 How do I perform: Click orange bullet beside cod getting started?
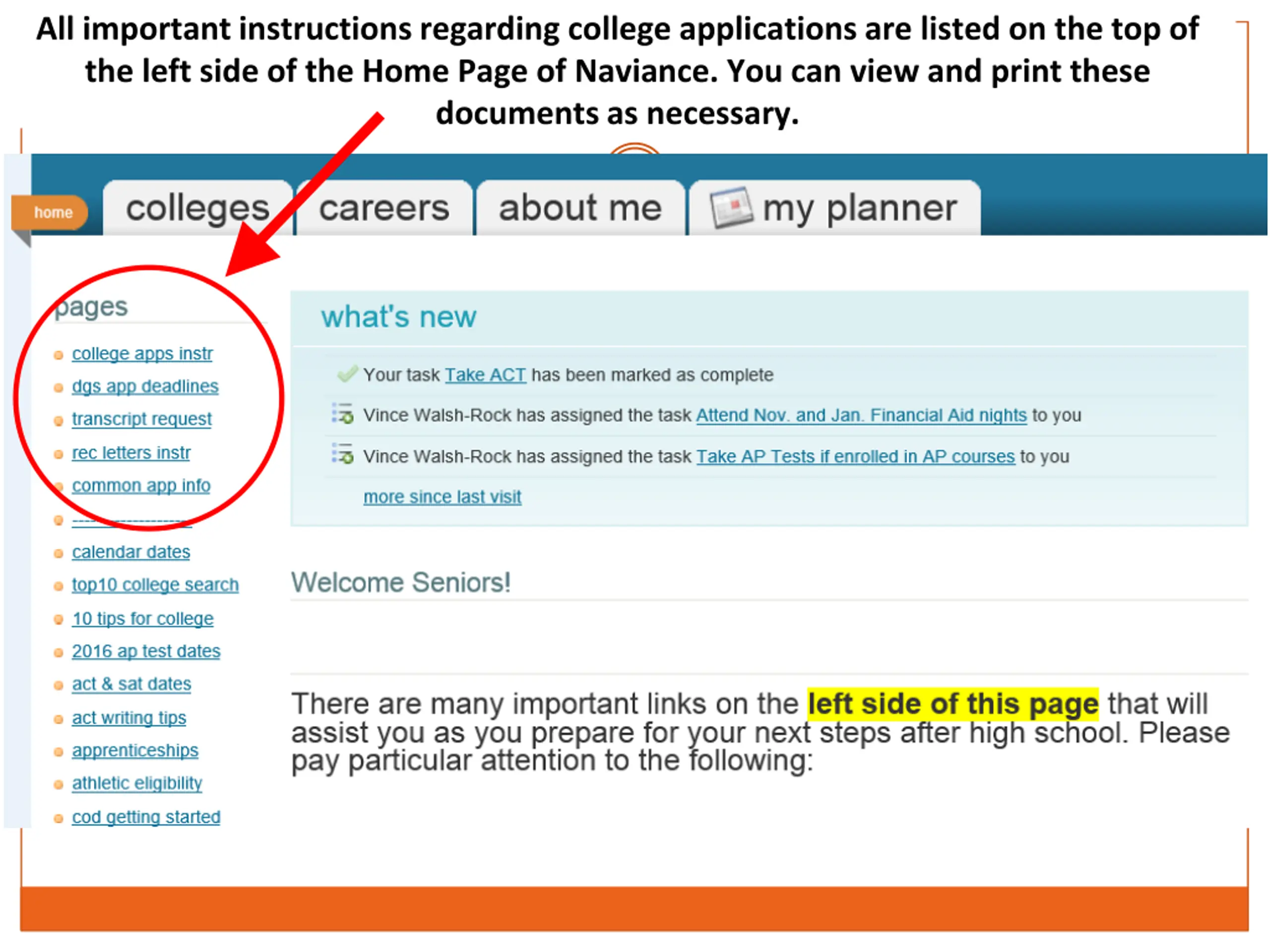(x=58, y=819)
